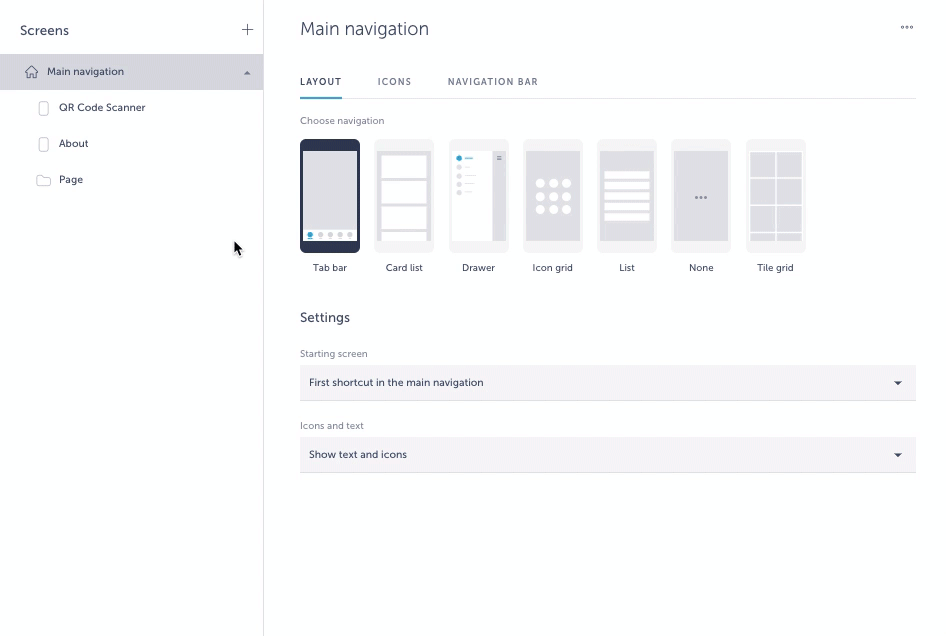The height and width of the screenshot is (636, 946).
Task: Click the About screen icon
Action: click(x=43, y=144)
